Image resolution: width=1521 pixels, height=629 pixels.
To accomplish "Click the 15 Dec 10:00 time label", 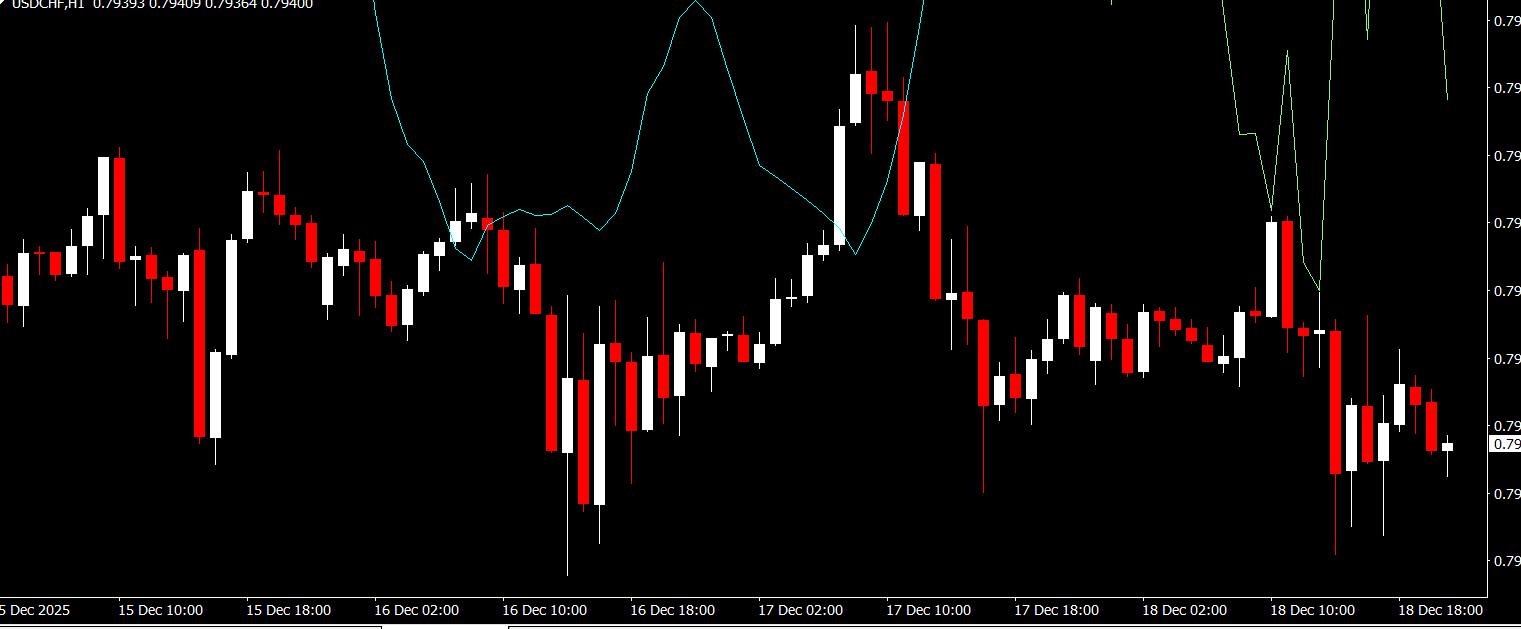I will pos(161,610).
